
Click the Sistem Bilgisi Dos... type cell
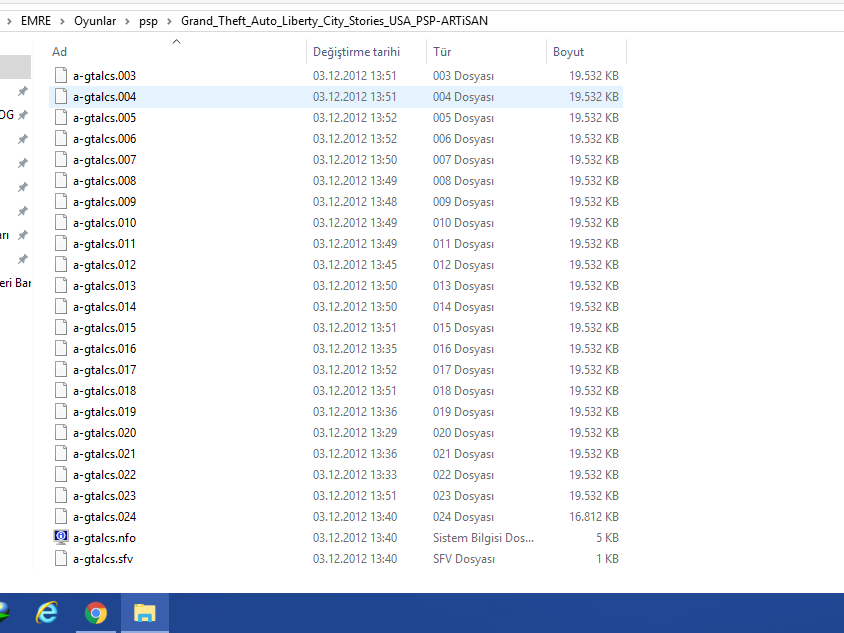pyautogui.click(x=483, y=538)
